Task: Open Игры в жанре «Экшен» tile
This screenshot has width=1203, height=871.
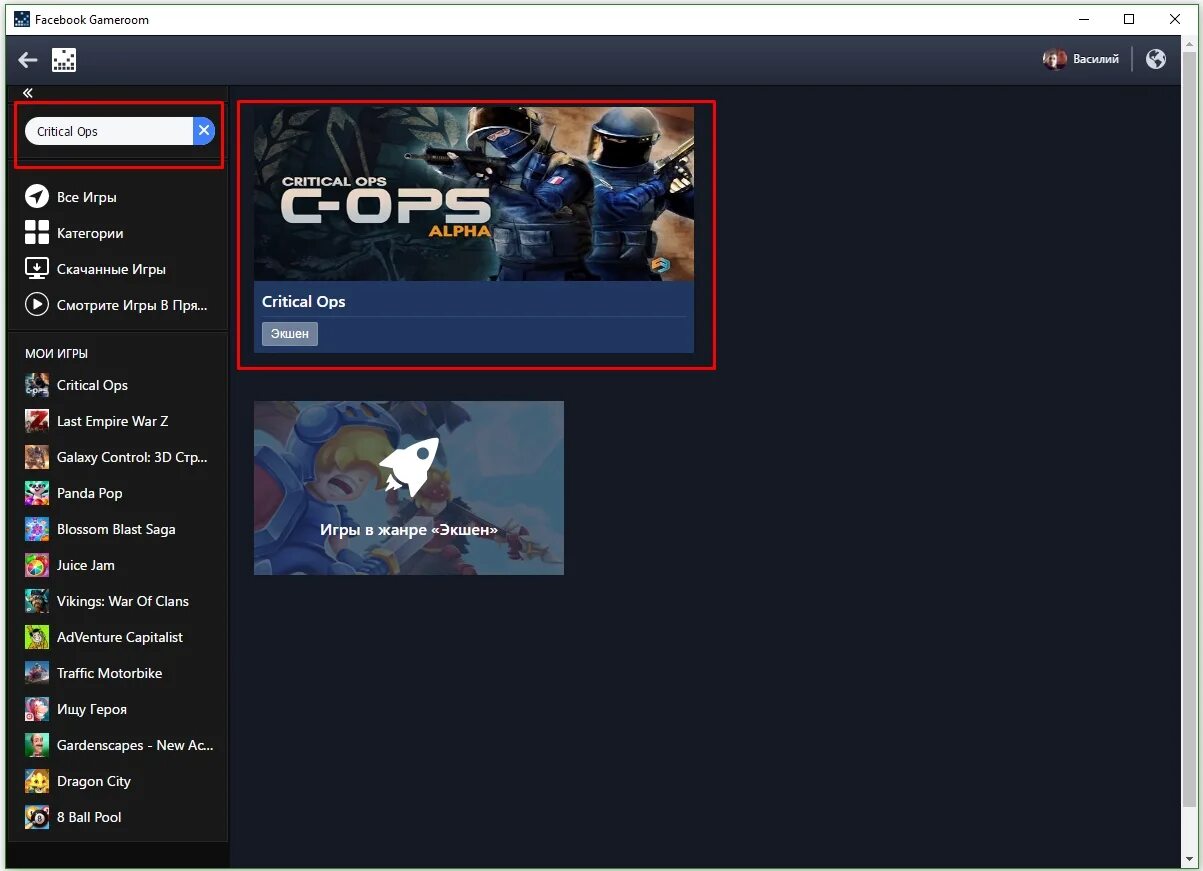Action: point(409,488)
